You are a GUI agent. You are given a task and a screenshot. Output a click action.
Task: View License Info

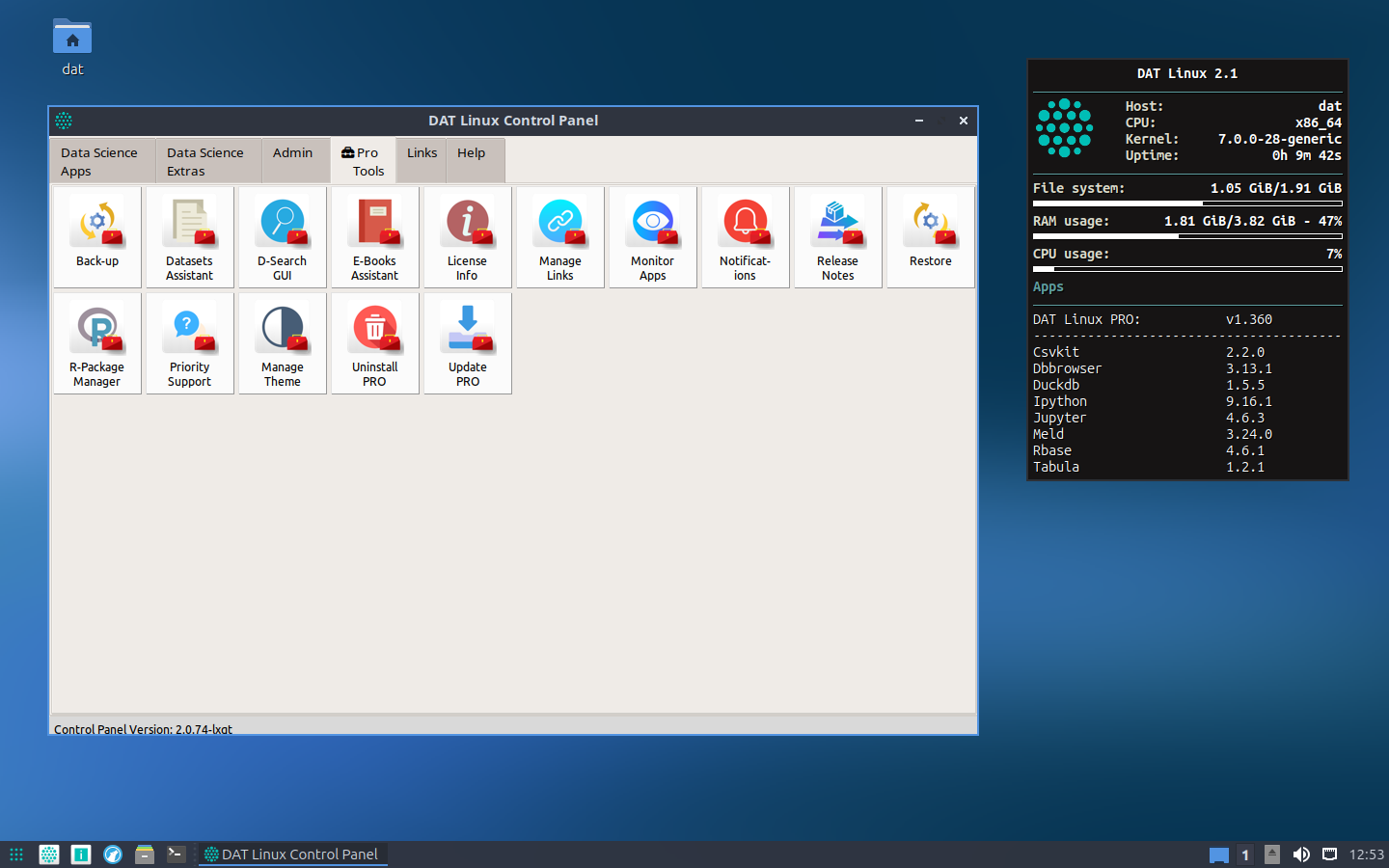click(x=468, y=237)
